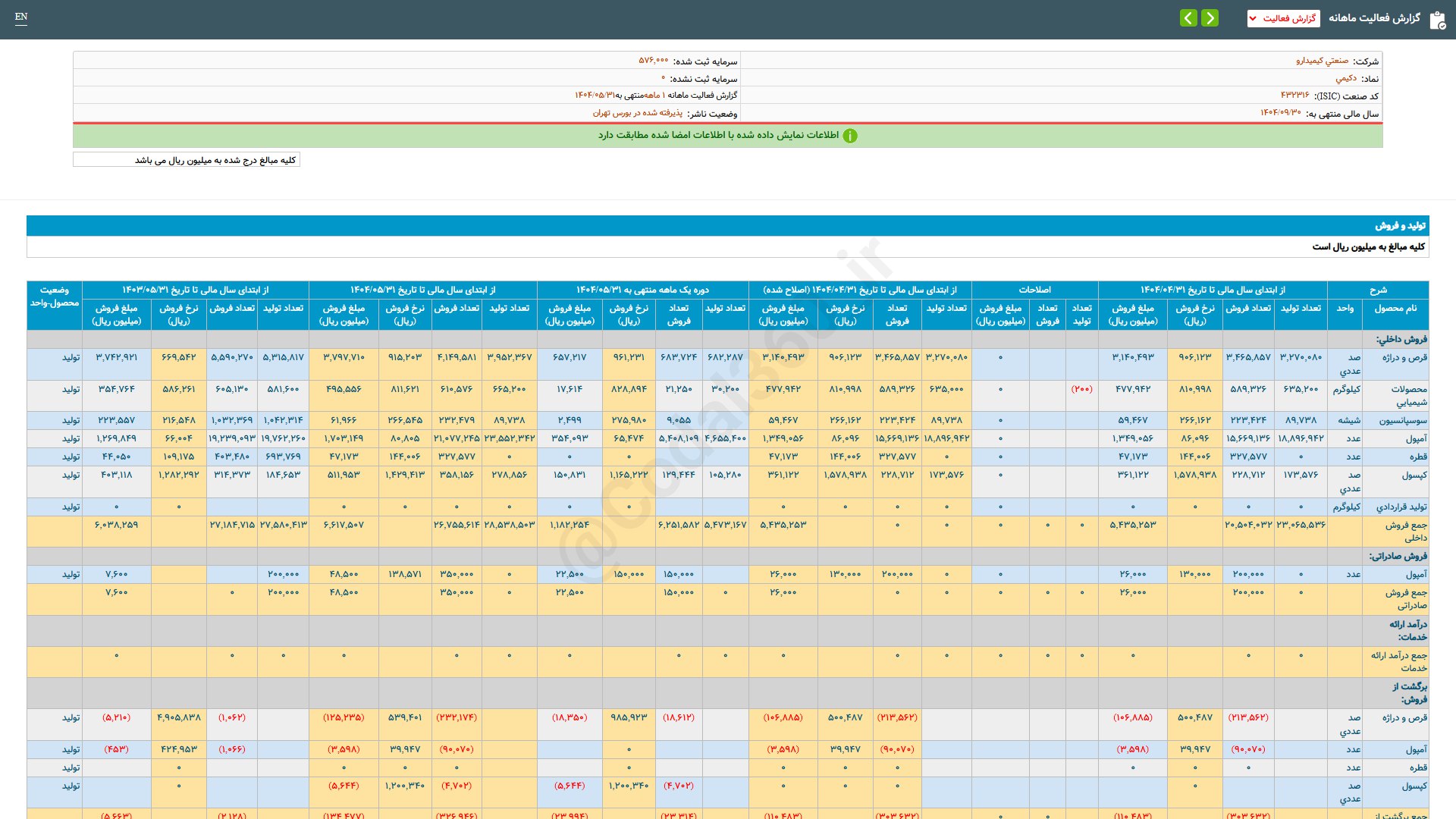This screenshot has height=819, width=1456.
Task: Click the green info icon in the notice bar
Action: click(x=850, y=136)
